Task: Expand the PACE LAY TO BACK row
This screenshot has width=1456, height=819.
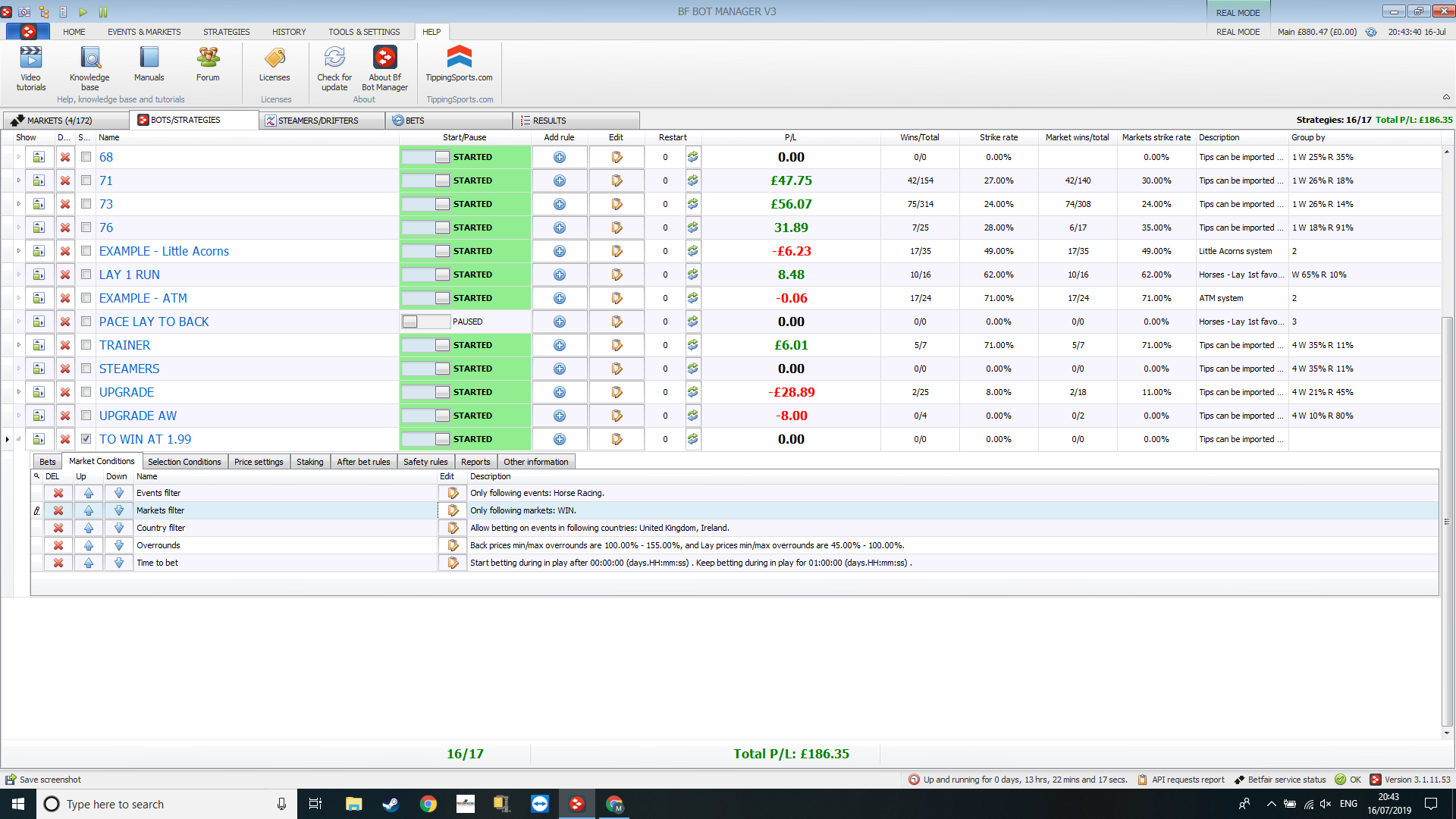Action: (x=19, y=322)
